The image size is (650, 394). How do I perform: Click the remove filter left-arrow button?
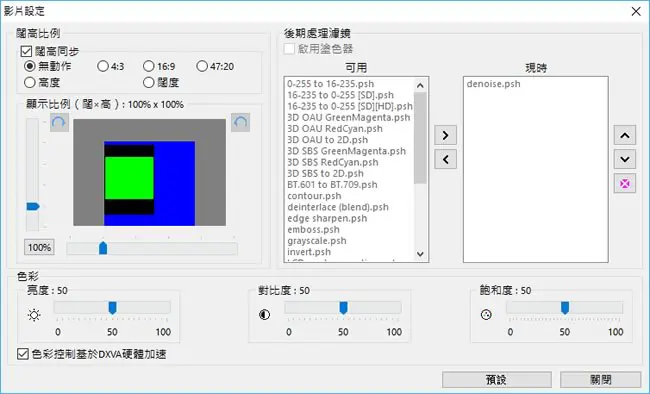tap(445, 159)
